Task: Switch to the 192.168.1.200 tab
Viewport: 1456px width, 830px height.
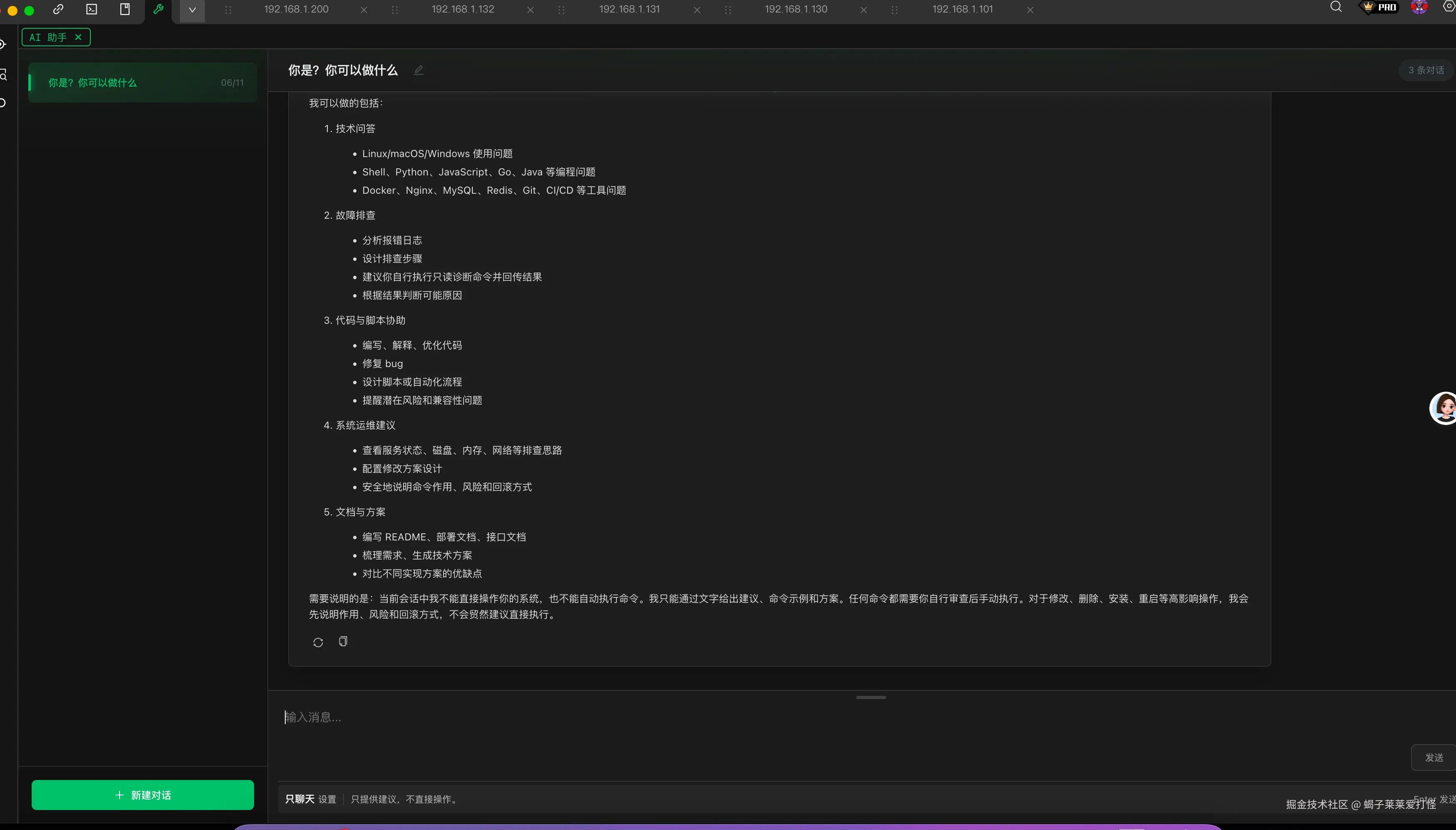Action: pos(296,9)
